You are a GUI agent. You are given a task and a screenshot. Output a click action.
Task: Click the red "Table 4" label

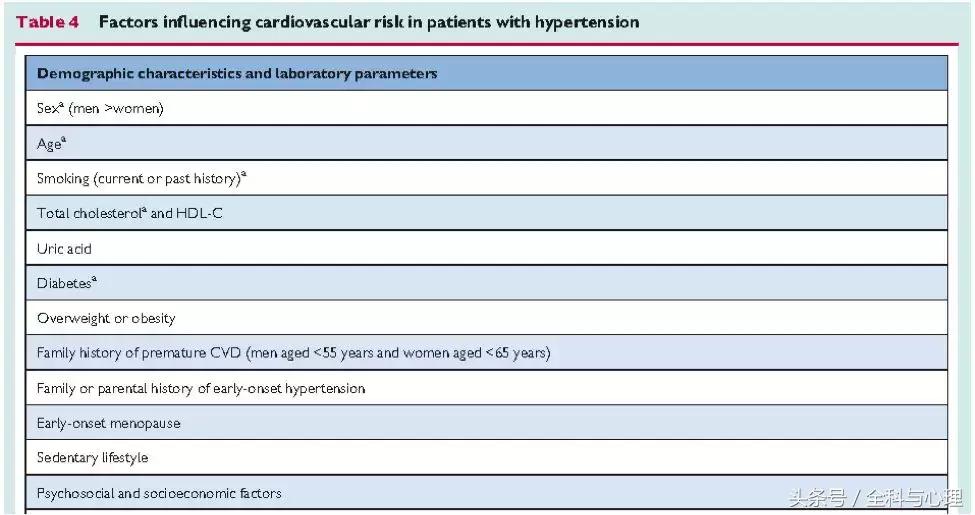[47, 22]
